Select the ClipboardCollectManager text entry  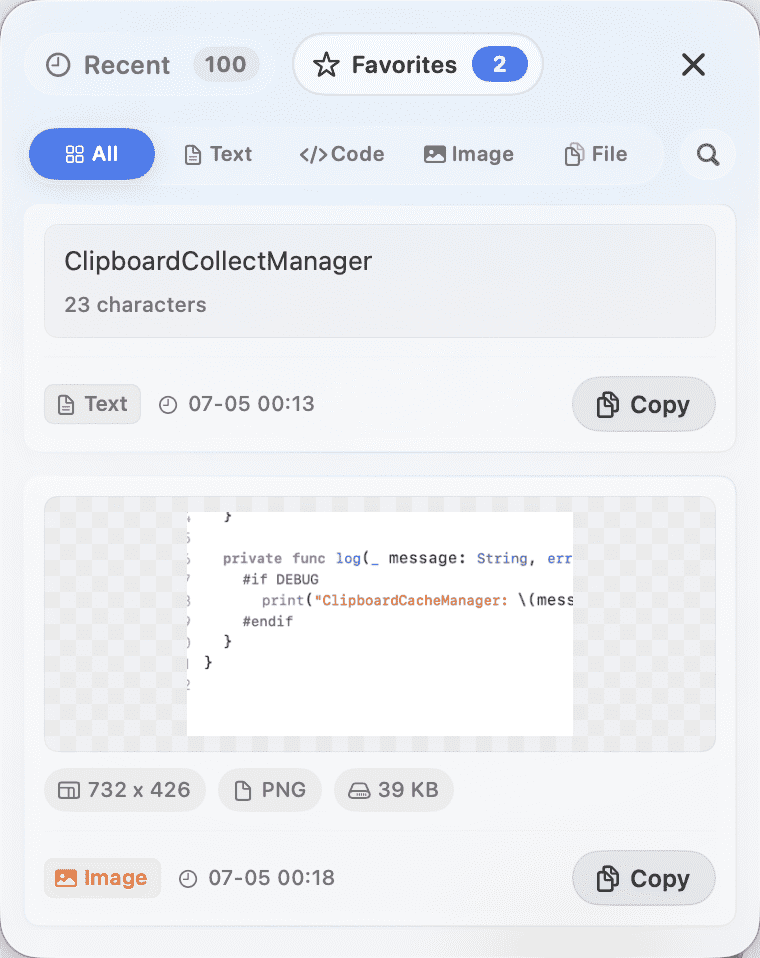pyautogui.click(x=379, y=281)
